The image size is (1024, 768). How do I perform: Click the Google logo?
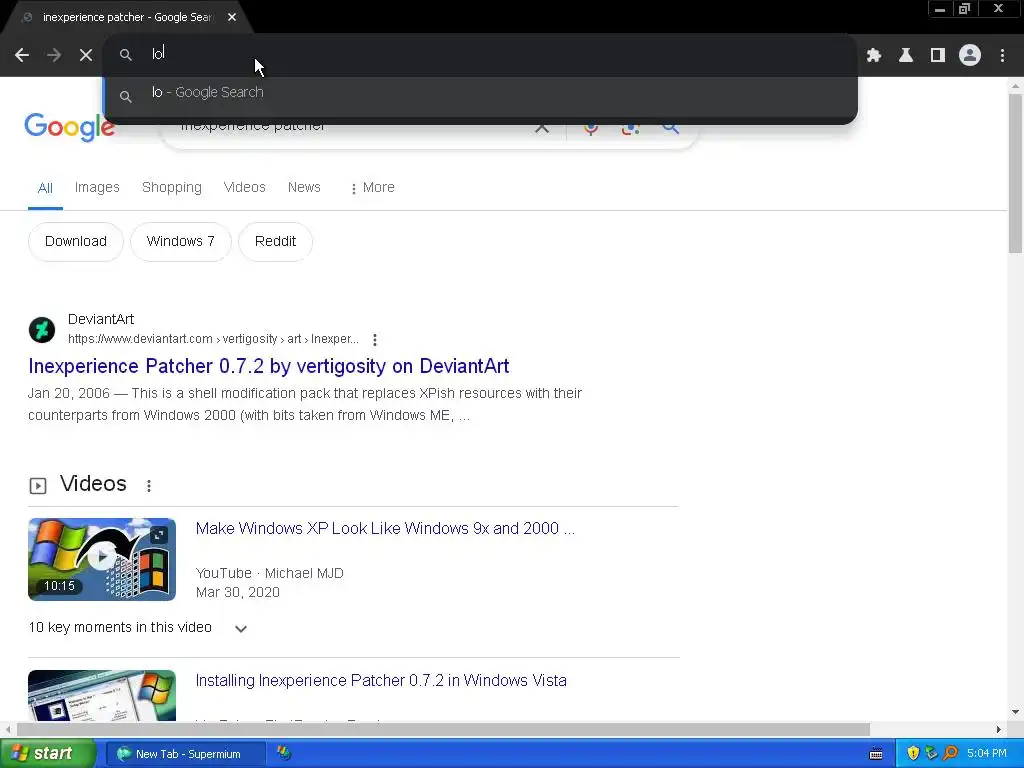pyautogui.click(x=70, y=127)
